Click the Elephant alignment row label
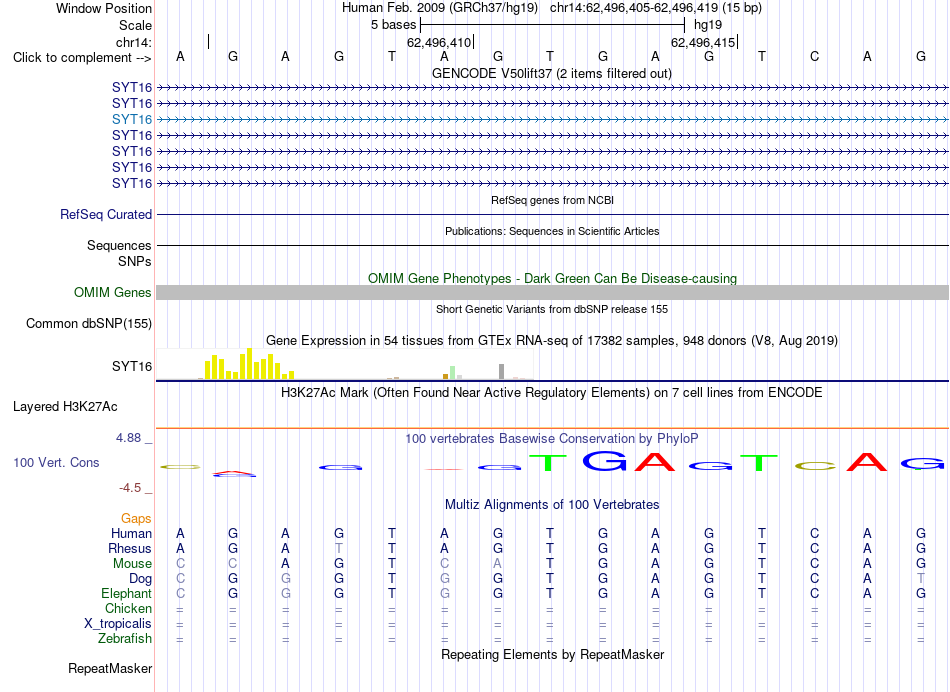The width and height of the screenshot is (950, 692). tap(126, 593)
